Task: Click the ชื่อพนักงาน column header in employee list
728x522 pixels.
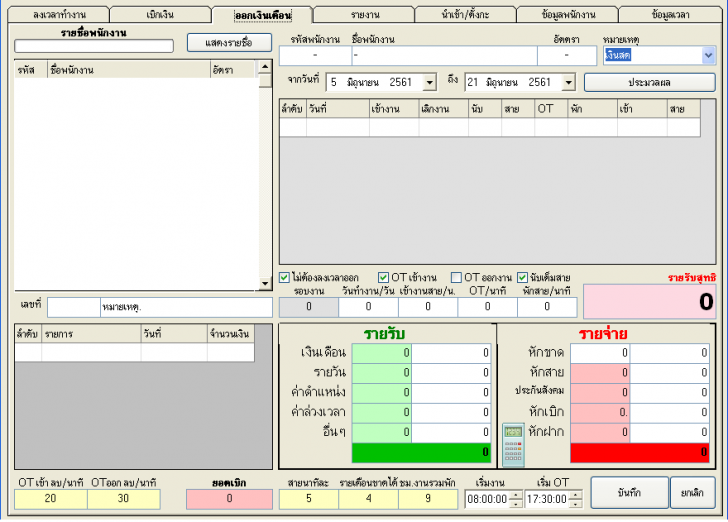Action: (129, 70)
